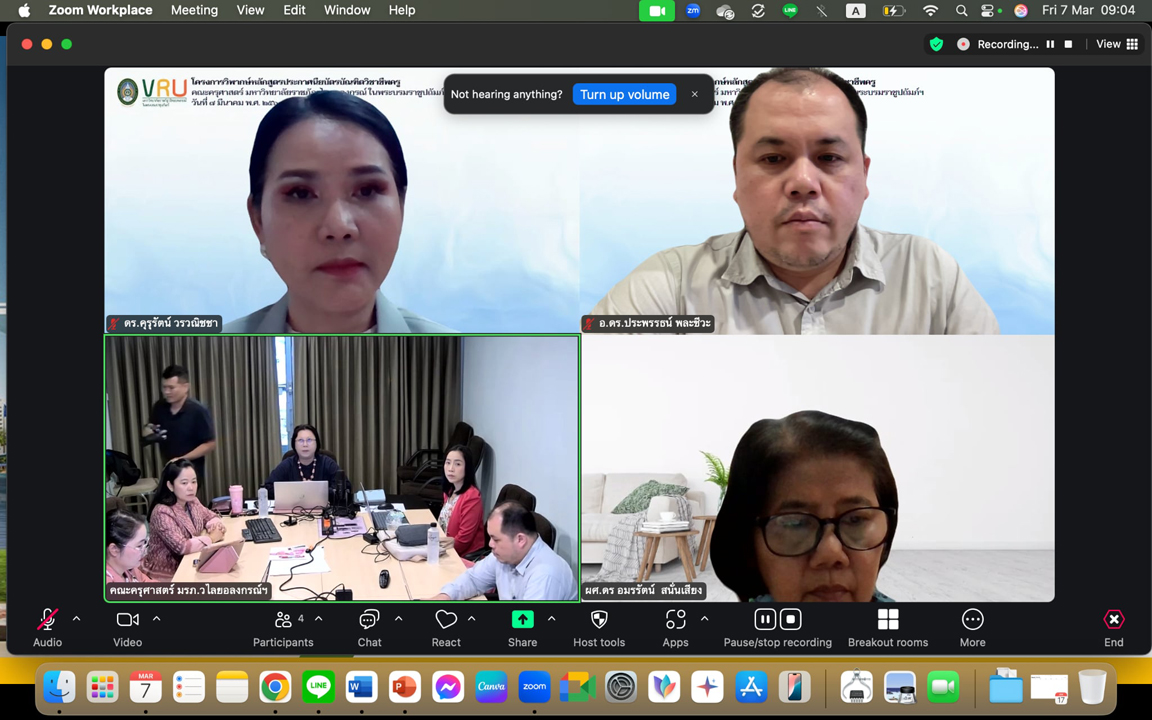This screenshot has height=720, width=1152.
Task: Open the Window menu in menu bar
Action: (346, 10)
